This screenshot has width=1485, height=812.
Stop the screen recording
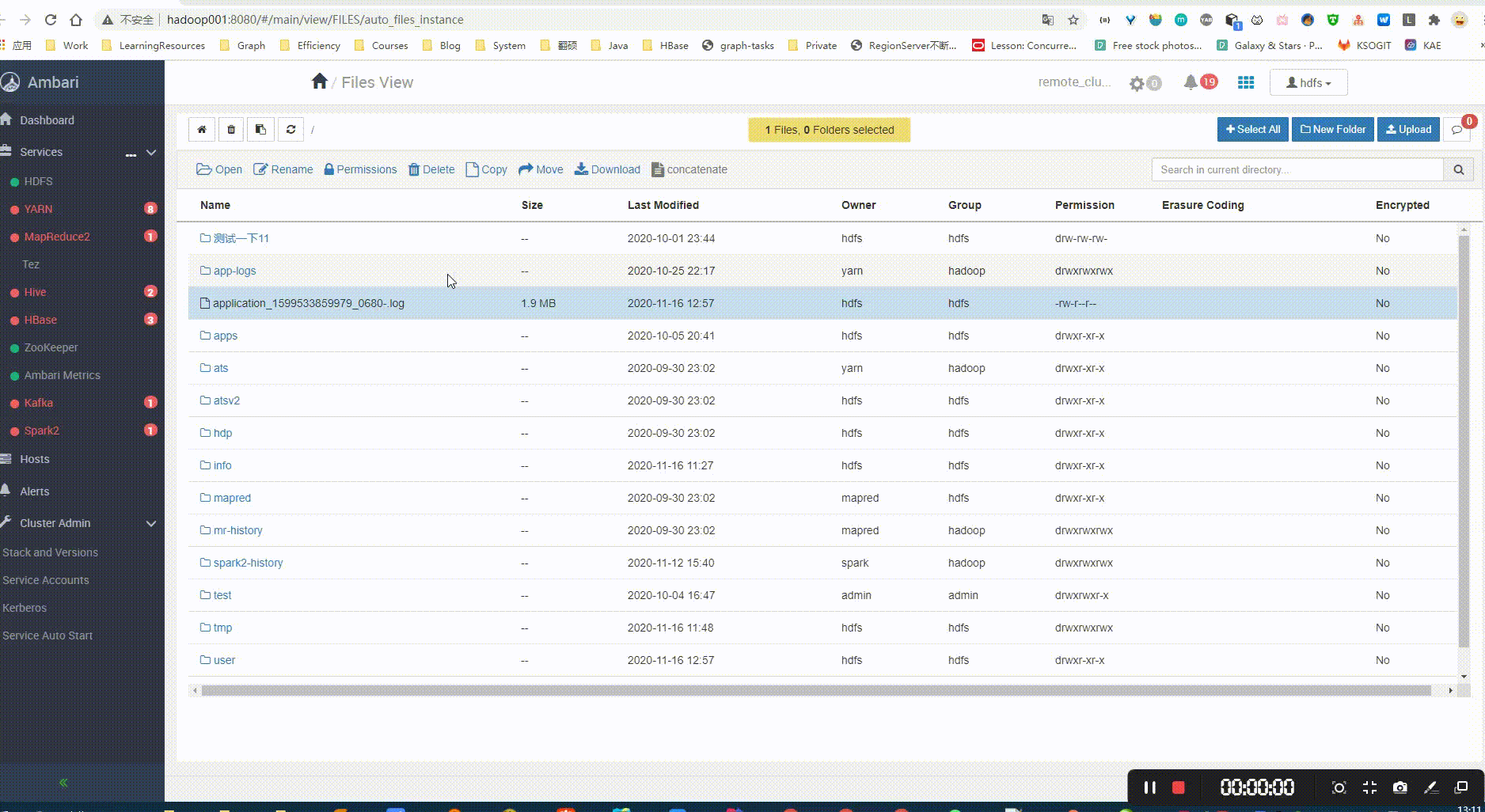(x=1179, y=787)
